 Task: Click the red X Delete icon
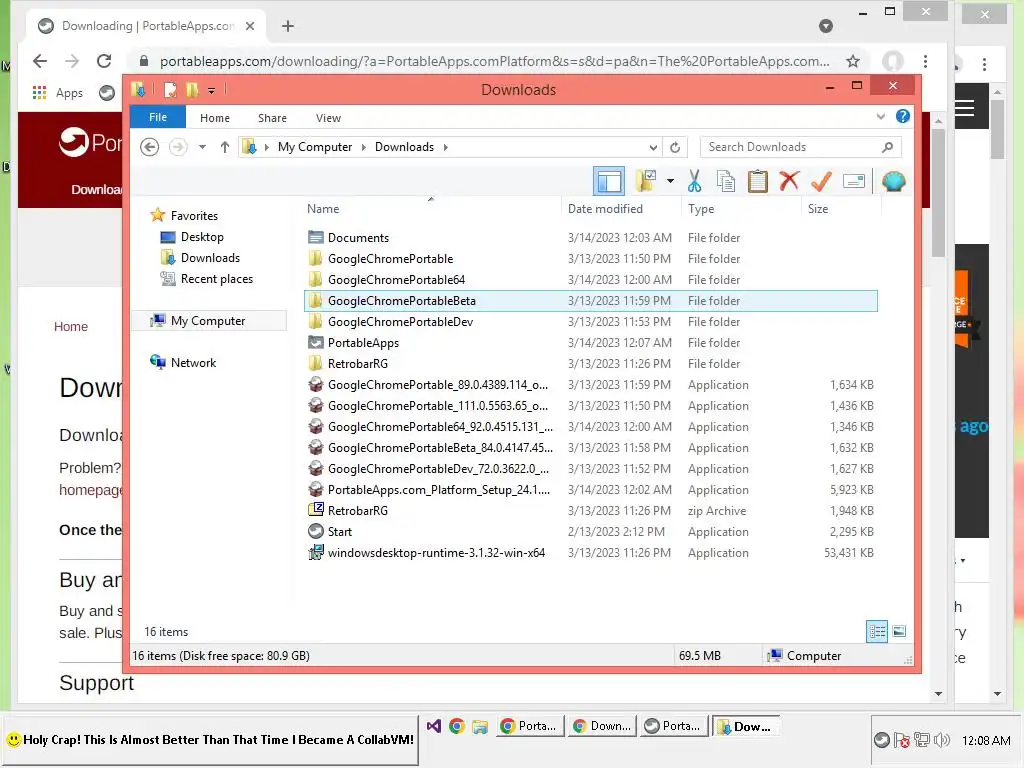click(789, 181)
